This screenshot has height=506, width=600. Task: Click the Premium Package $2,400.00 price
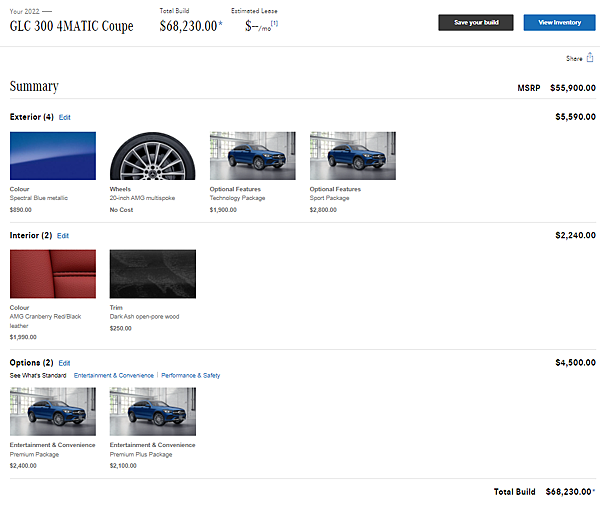click(23, 466)
